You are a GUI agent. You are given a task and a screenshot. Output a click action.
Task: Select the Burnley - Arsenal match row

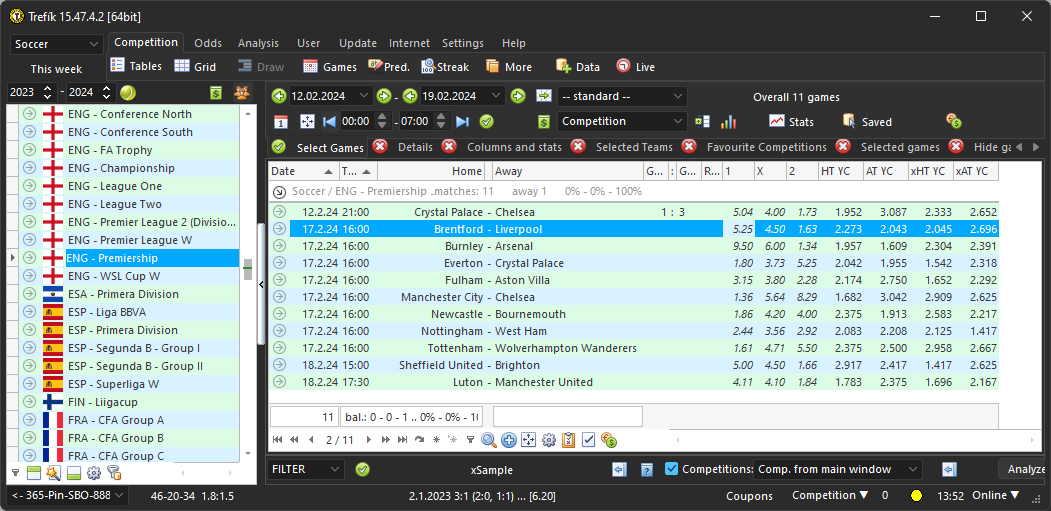(x=500, y=246)
